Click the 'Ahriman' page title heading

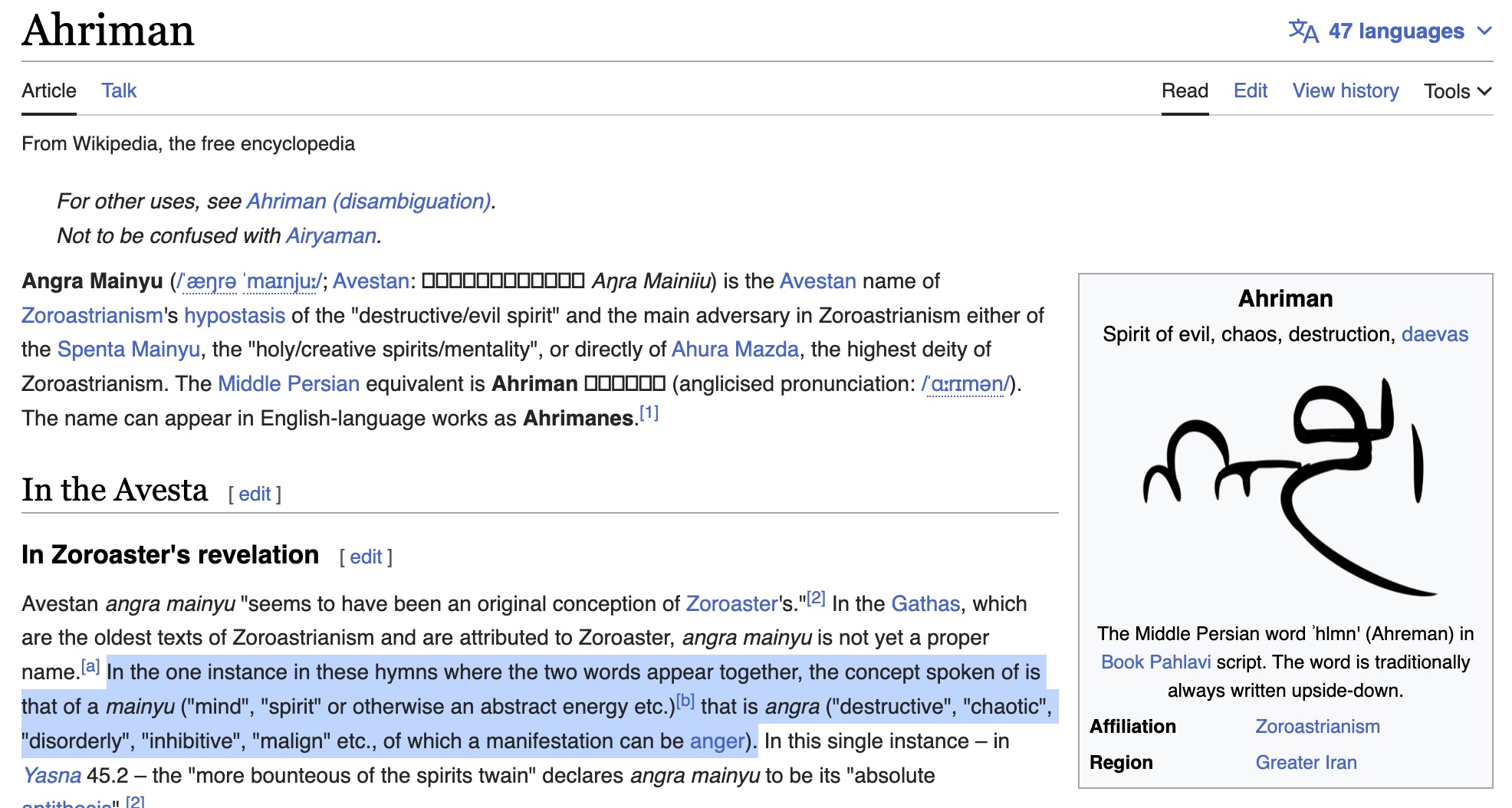point(108,31)
